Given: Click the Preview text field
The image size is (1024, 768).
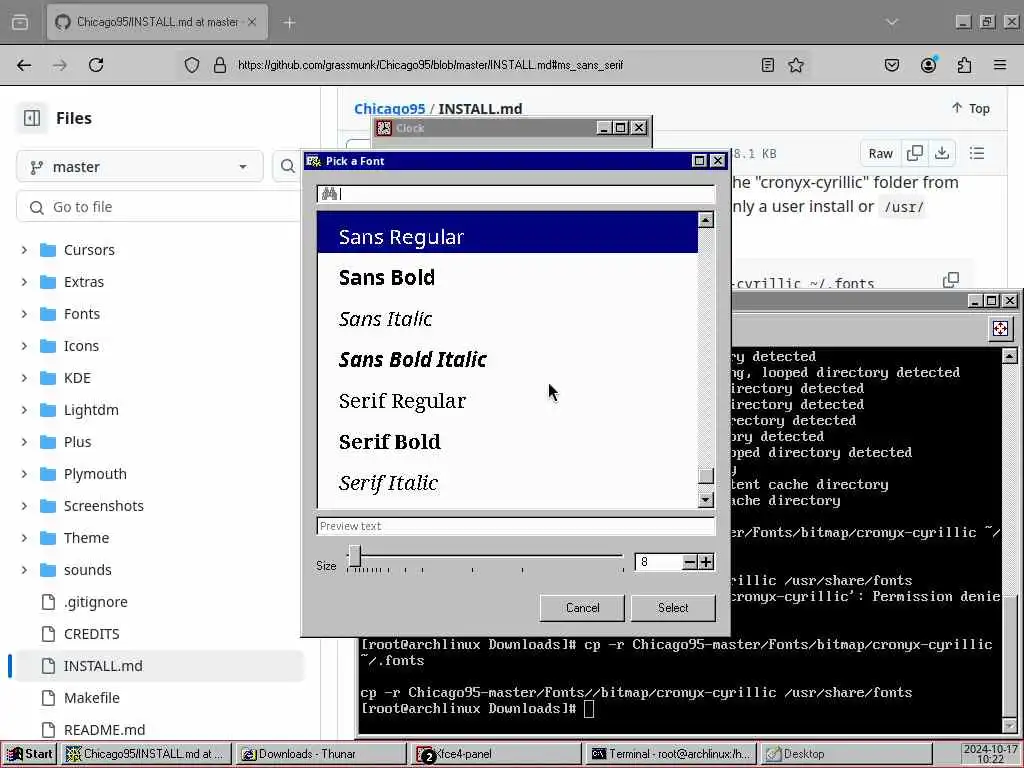Looking at the screenshot, I should click(516, 526).
